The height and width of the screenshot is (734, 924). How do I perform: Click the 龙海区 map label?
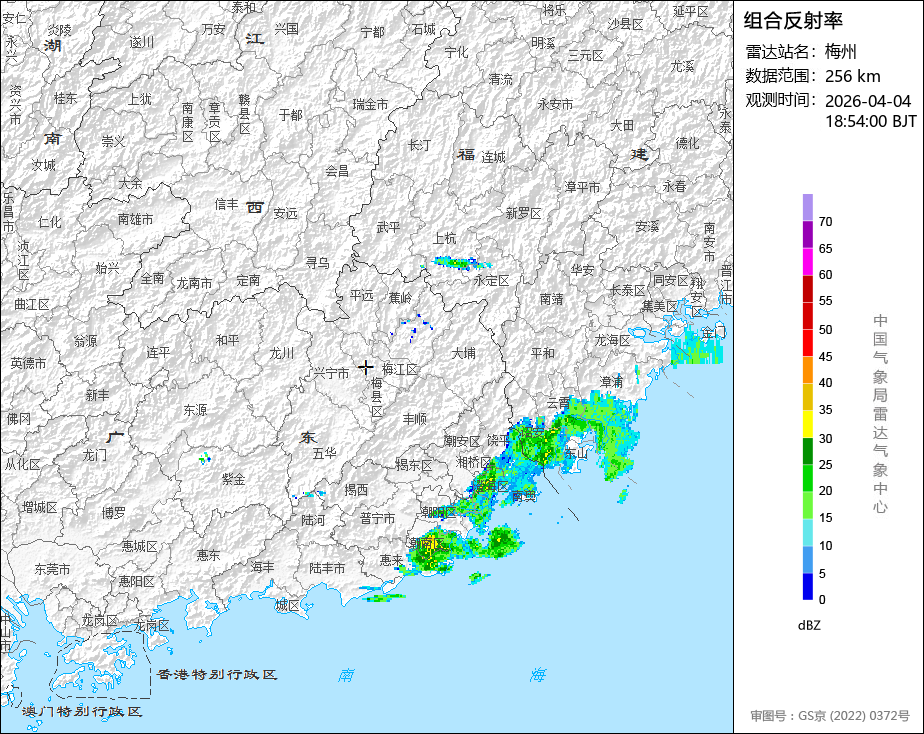coord(612,340)
